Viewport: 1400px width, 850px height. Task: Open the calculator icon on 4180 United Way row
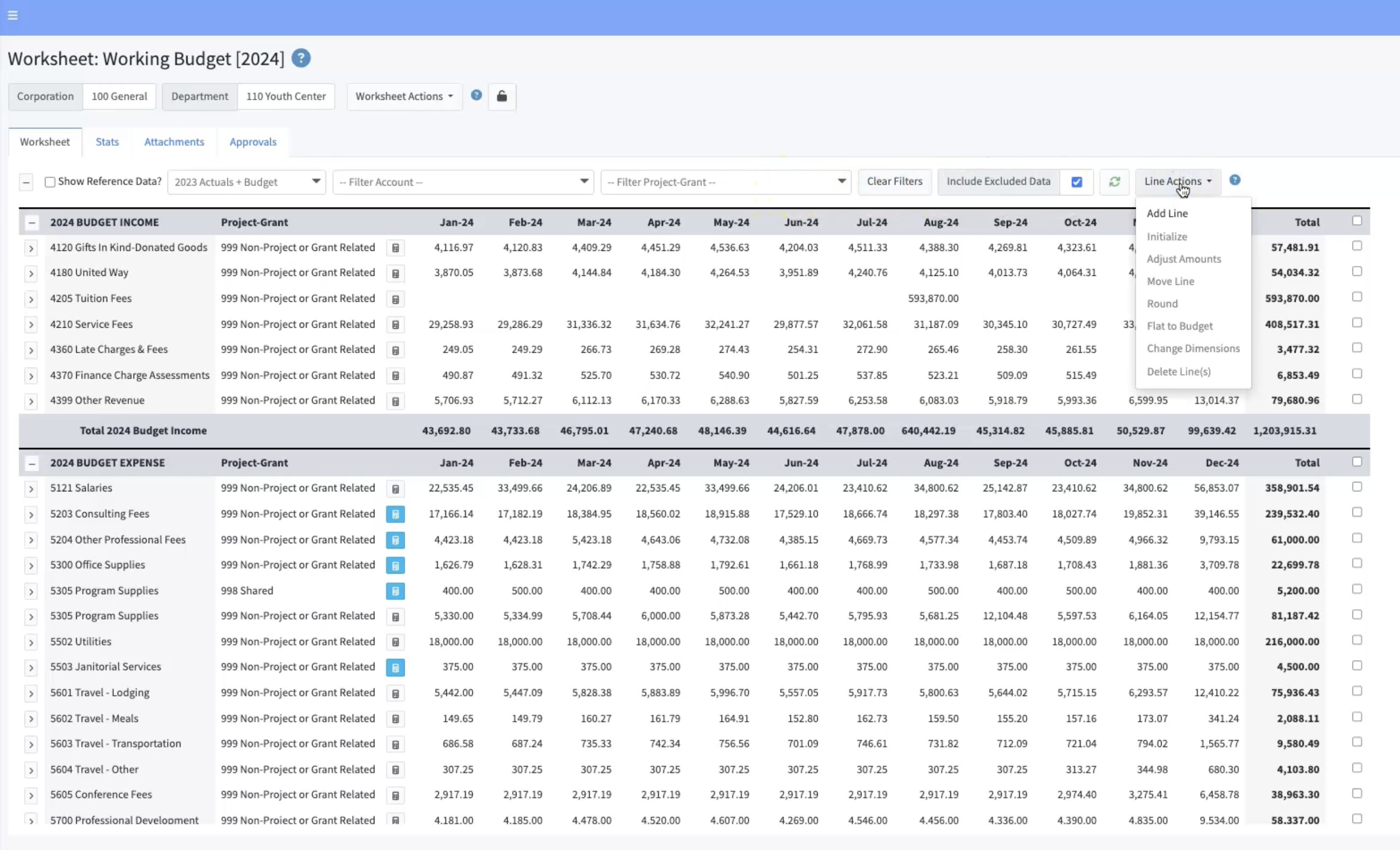click(x=395, y=273)
